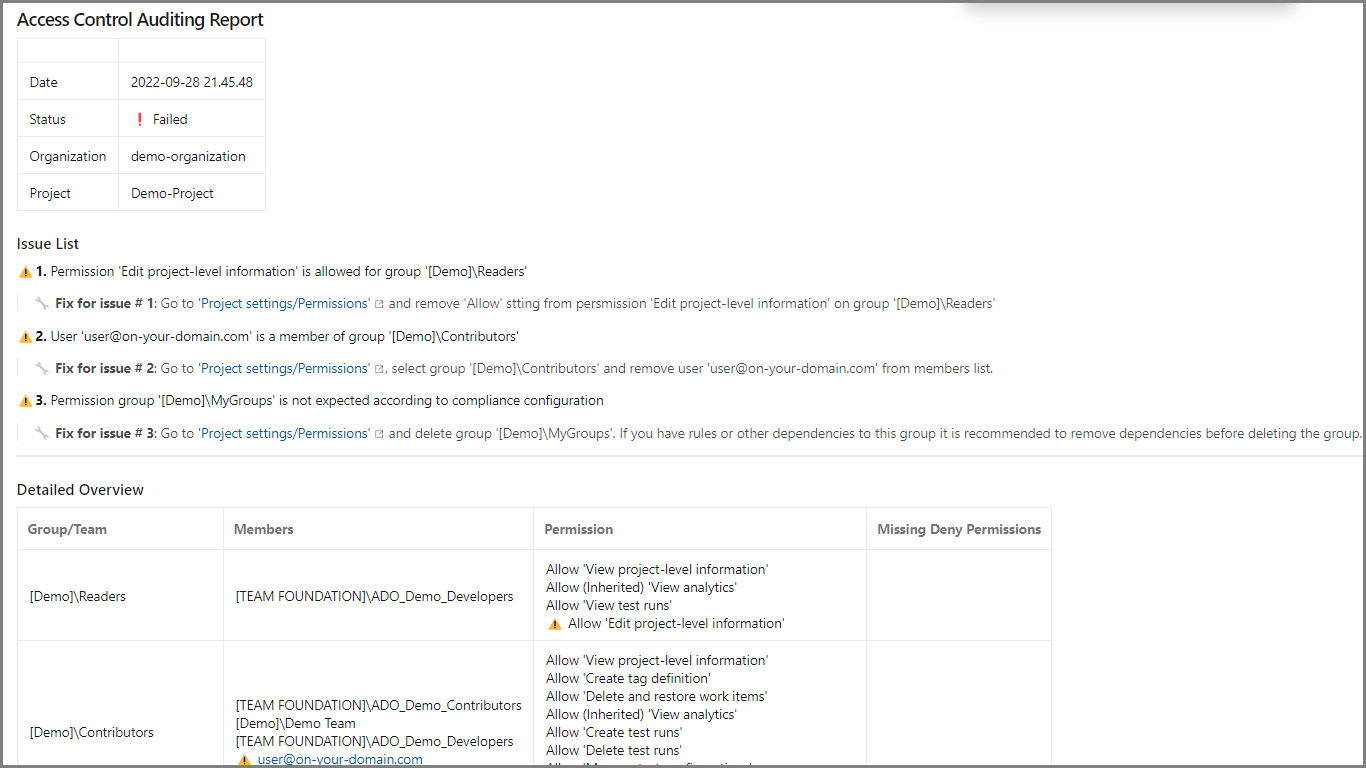Click the 'Detailed Overview' heading
The height and width of the screenshot is (768, 1366).
tap(80, 490)
